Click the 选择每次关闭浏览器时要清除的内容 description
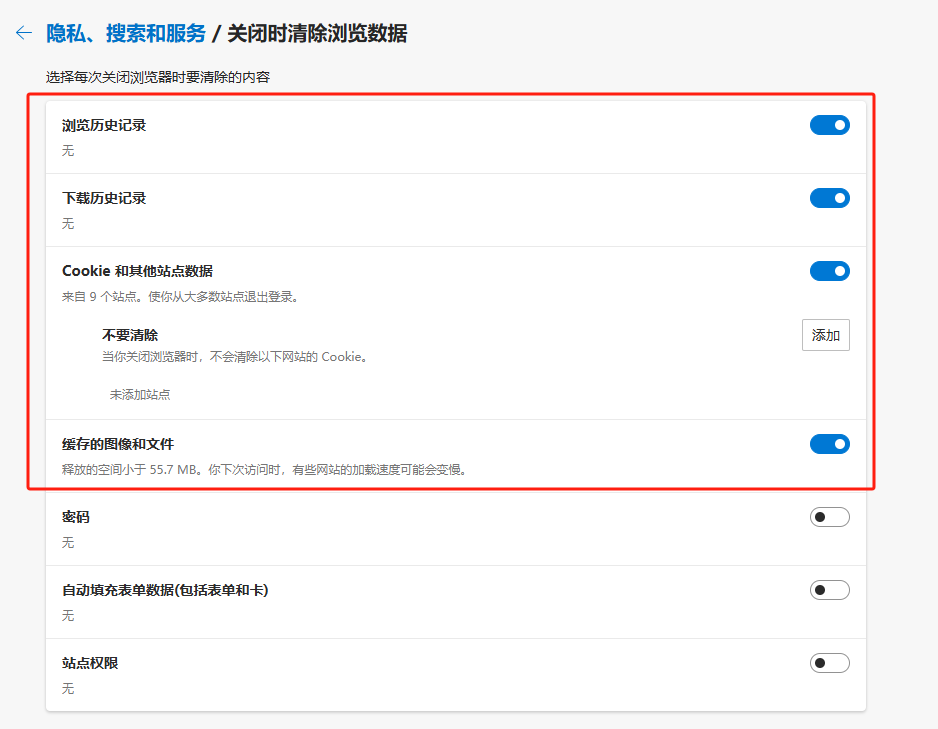The height and width of the screenshot is (729, 938). [158, 77]
